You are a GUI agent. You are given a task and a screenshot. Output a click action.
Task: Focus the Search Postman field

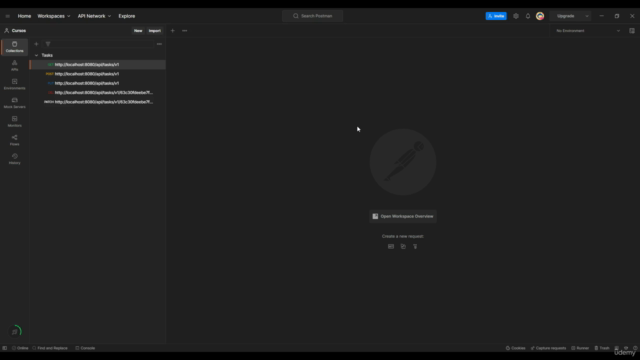tap(313, 16)
